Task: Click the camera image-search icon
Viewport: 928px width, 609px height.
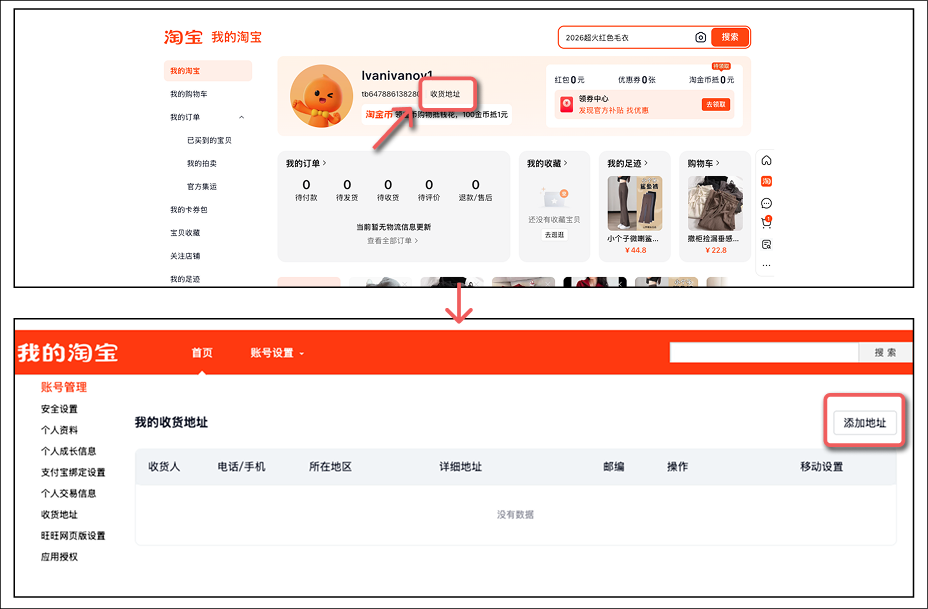Action: coord(700,38)
